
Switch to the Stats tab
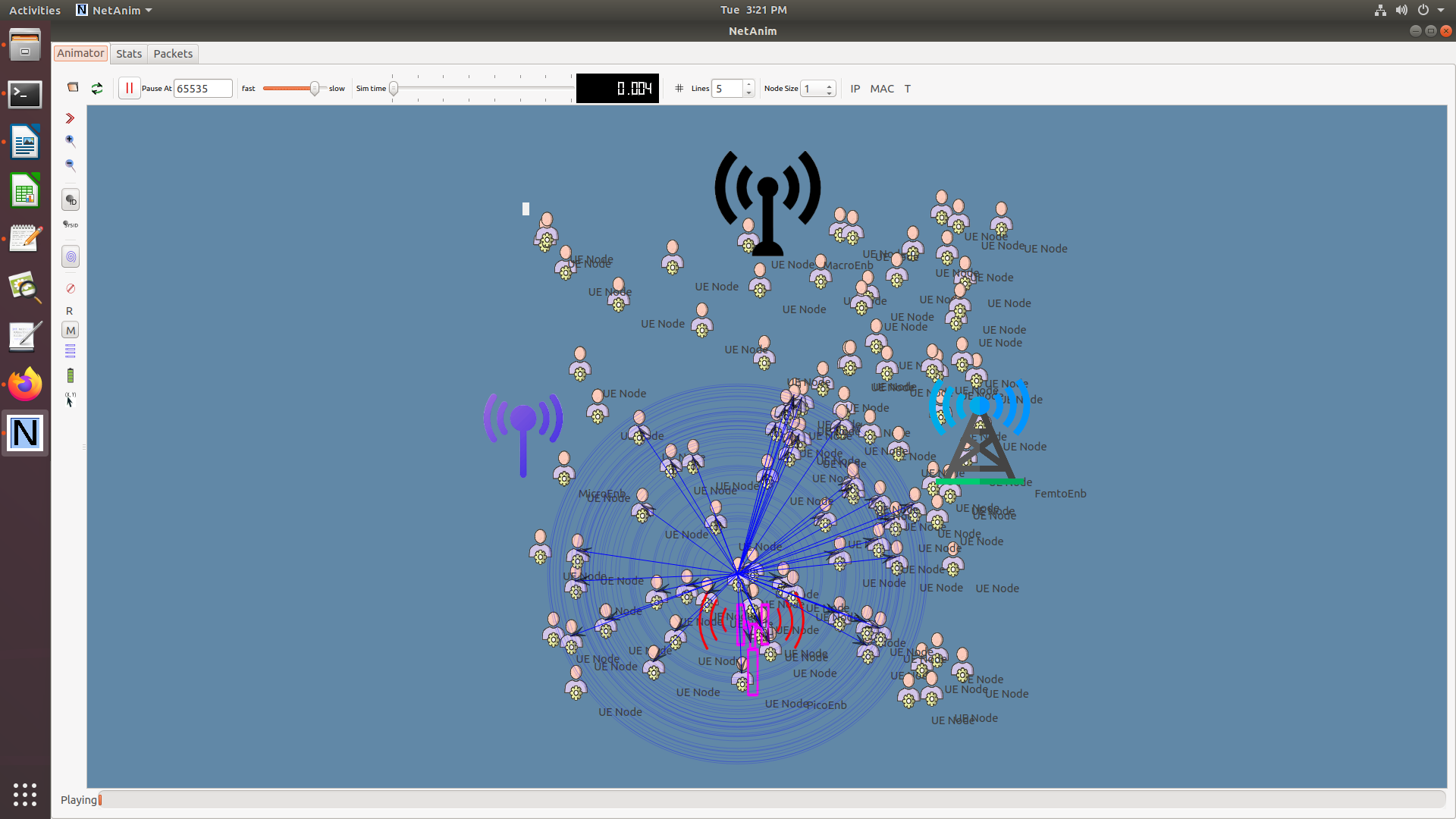[129, 54]
